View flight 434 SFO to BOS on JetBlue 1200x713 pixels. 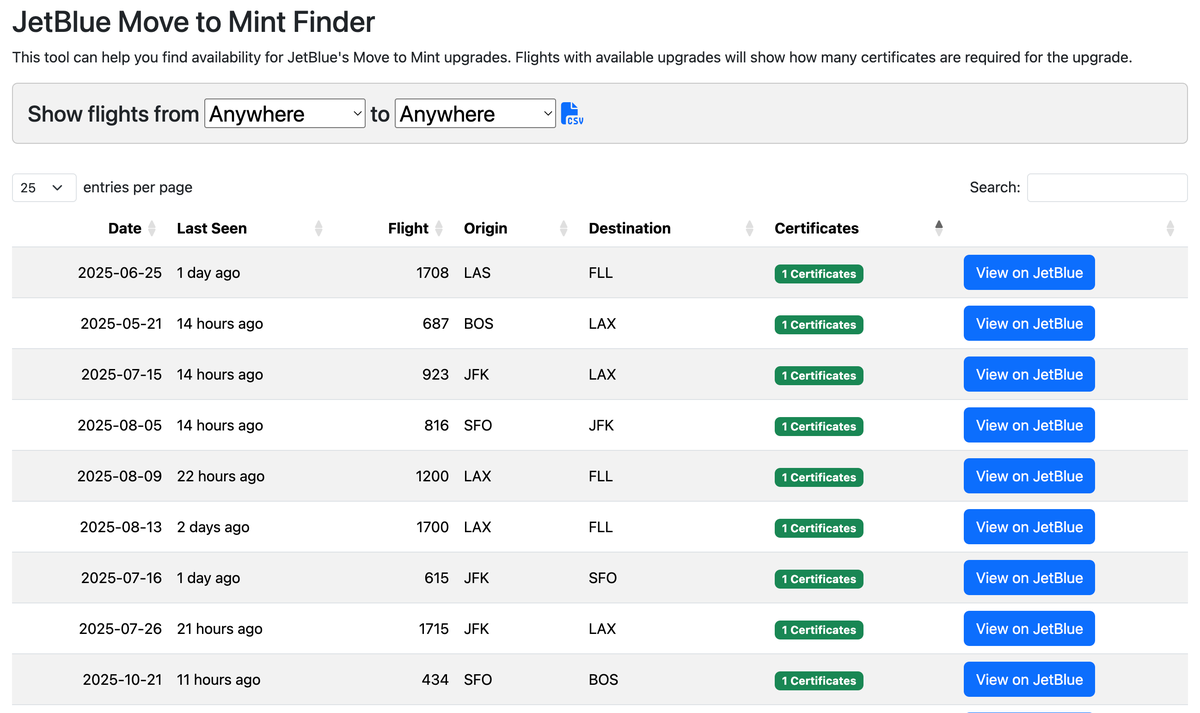(x=1029, y=680)
